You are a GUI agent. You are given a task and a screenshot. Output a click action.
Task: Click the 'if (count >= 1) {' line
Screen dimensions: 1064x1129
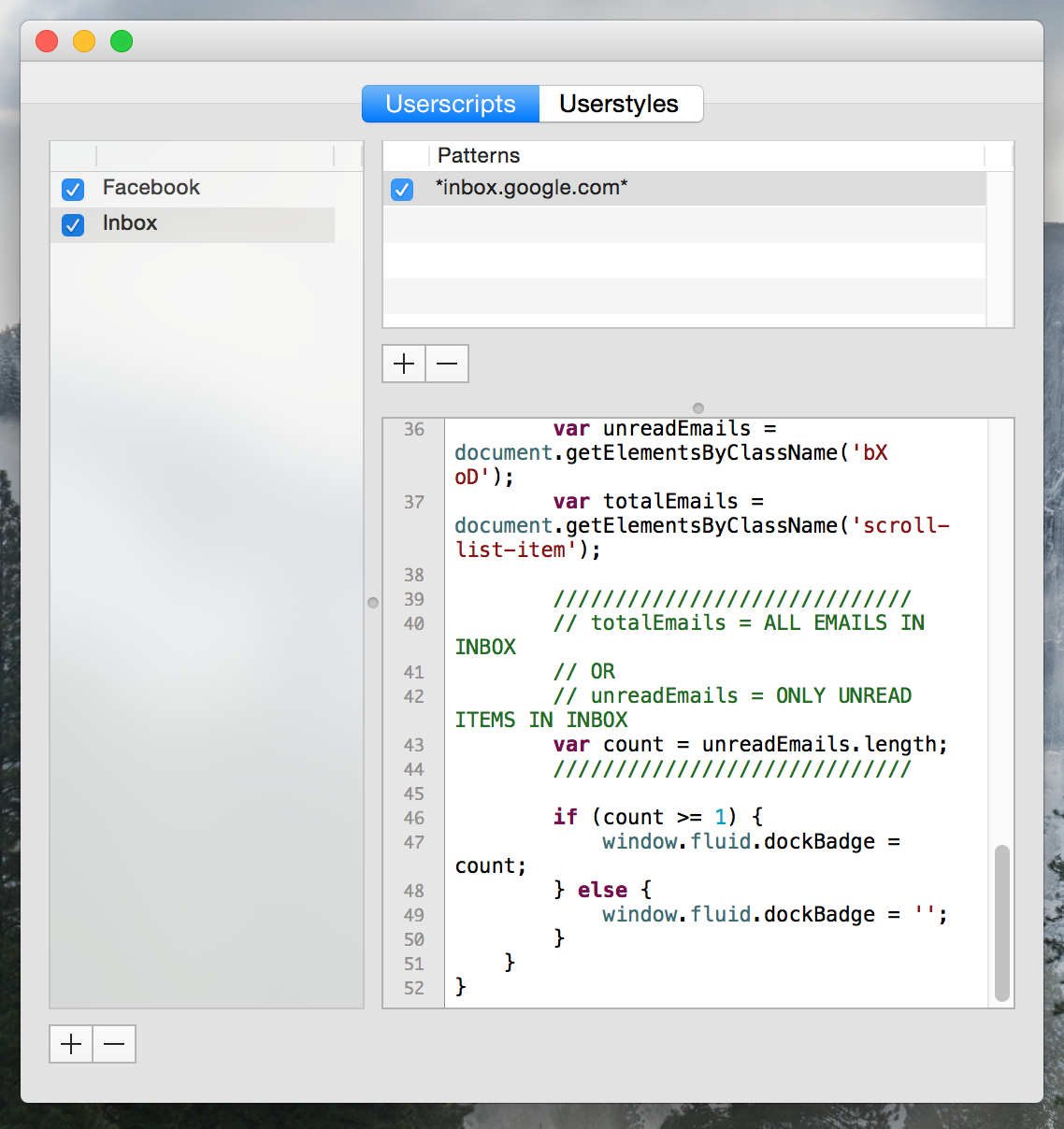pos(657,818)
